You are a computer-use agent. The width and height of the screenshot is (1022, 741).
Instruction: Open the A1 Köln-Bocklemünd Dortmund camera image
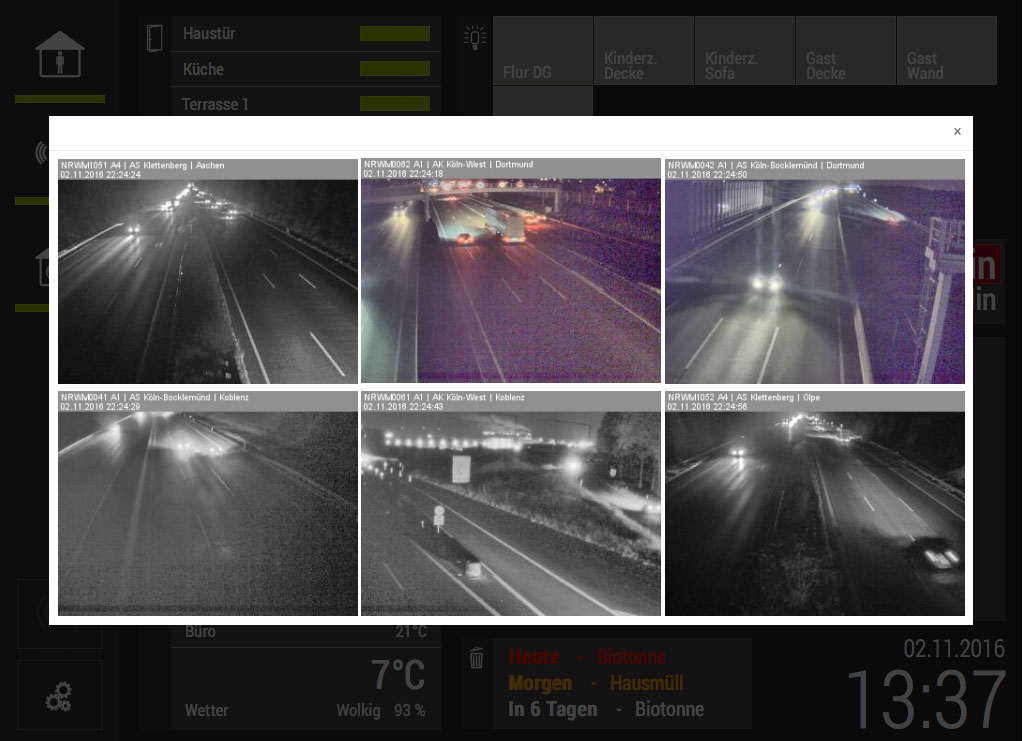[x=815, y=271]
